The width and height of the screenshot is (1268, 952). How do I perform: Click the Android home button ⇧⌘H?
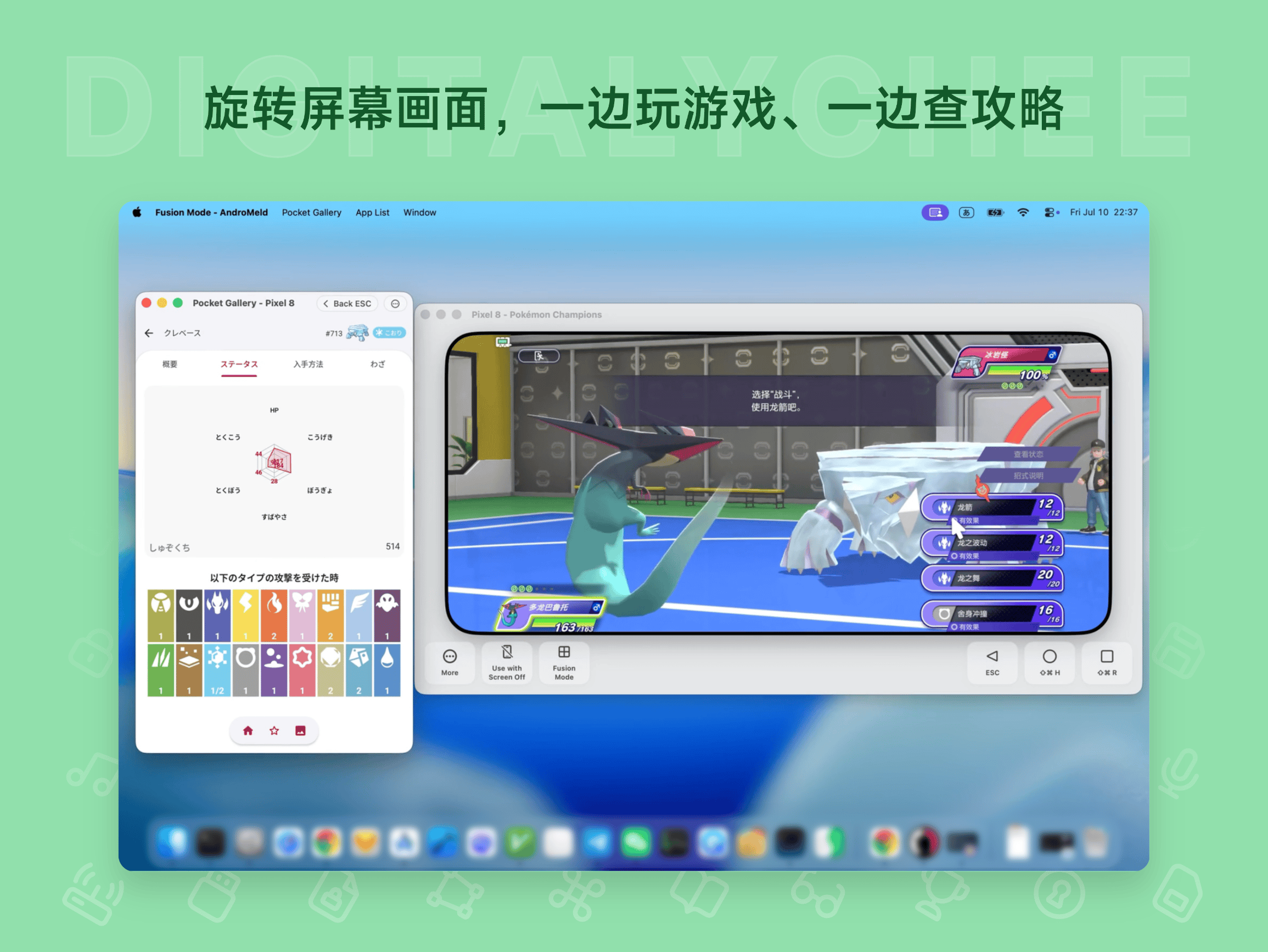pyautogui.click(x=1050, y=663)
